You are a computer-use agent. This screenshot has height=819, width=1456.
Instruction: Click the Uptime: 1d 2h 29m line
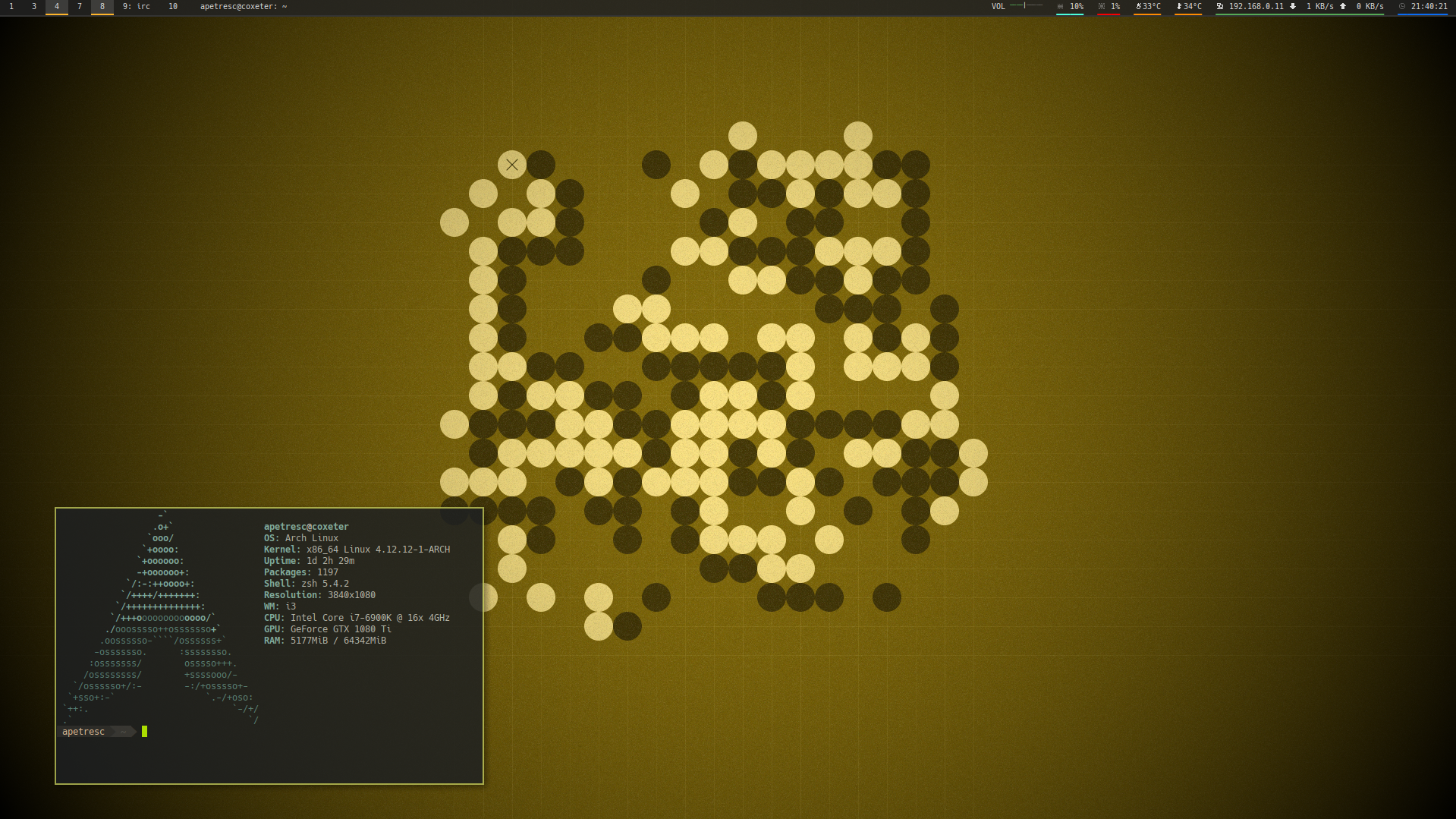click(310, 561)
